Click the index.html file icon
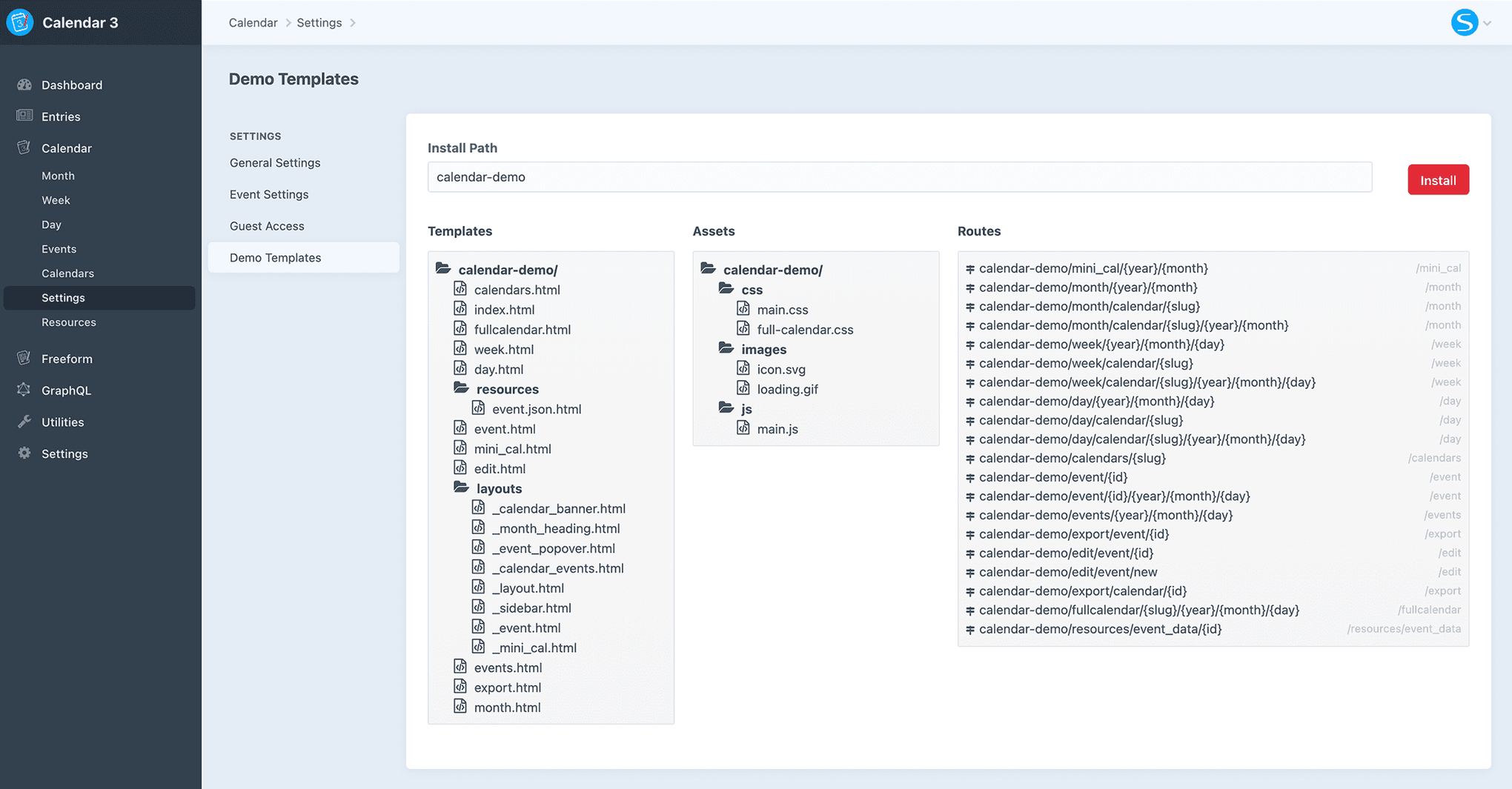 (460, 309)
